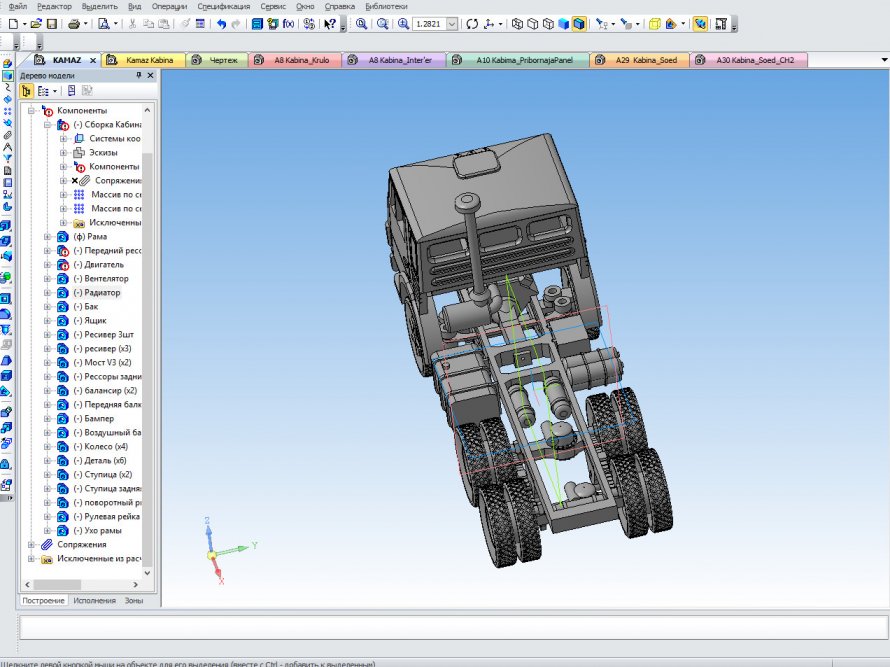The height and width of the screenshot is (667, 890).
Task: Open the New document dropdown arrow
Action: coord(24,24)
